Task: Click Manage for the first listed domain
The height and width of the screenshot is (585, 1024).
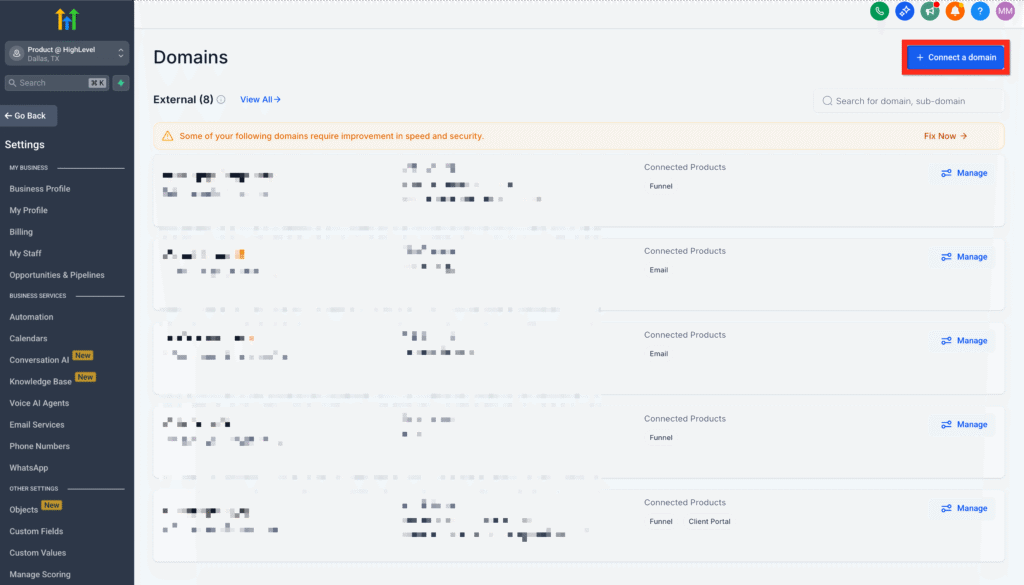Action: tap(964, 173)
